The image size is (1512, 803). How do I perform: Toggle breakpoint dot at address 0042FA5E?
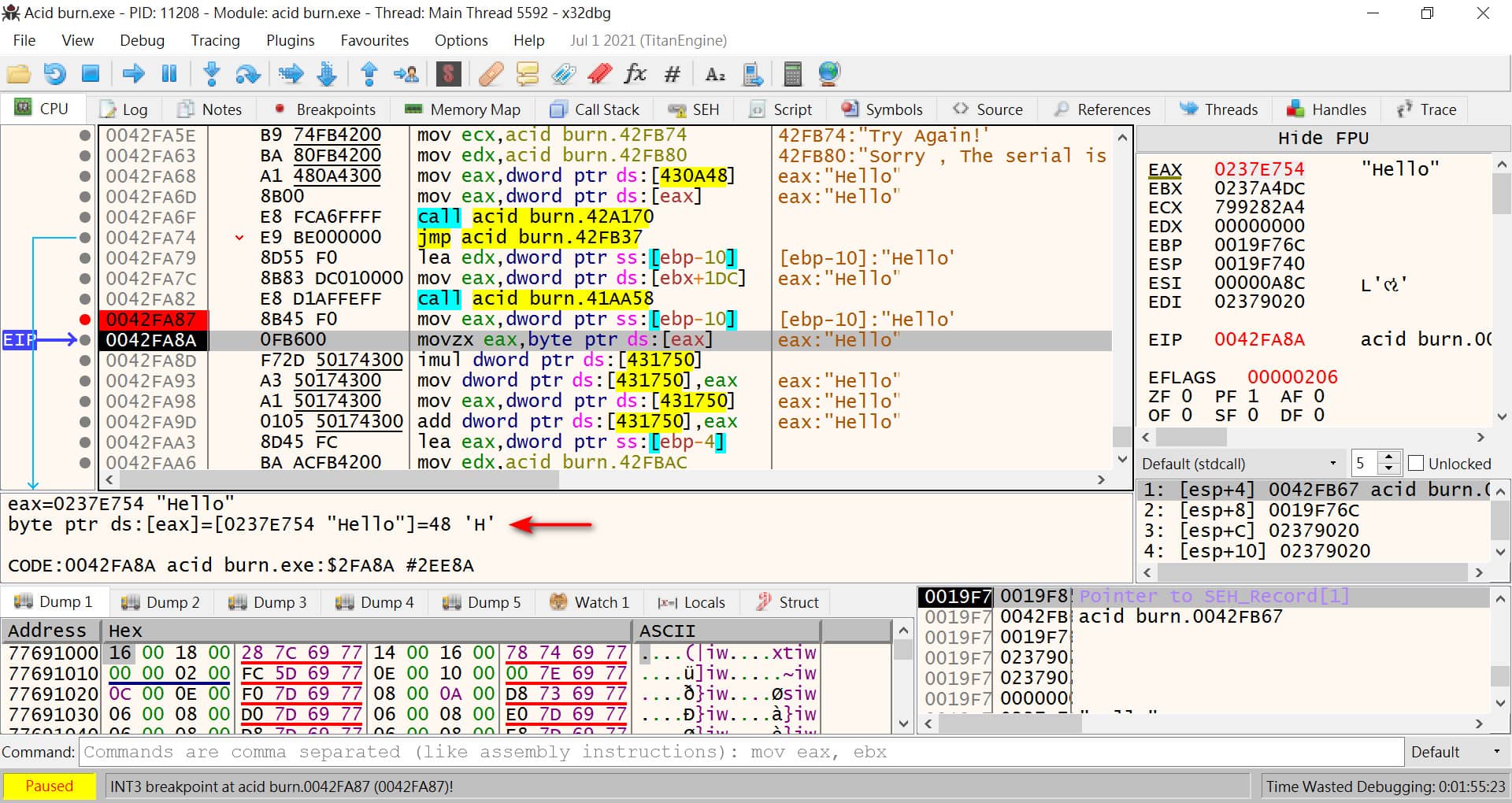(84, 135)
